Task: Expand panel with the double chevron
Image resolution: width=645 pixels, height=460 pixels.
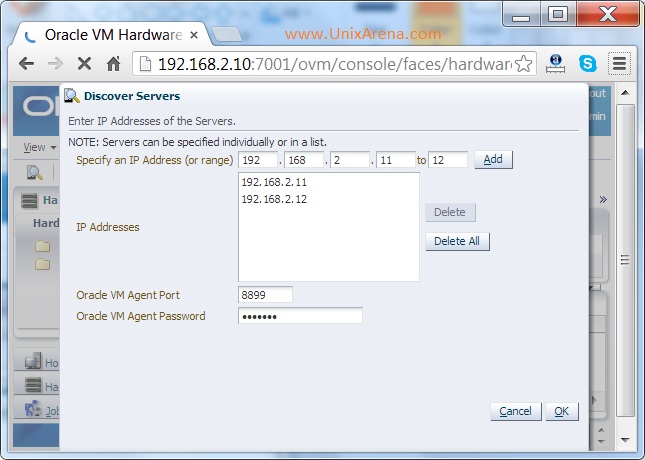Action: pos(603,200)
